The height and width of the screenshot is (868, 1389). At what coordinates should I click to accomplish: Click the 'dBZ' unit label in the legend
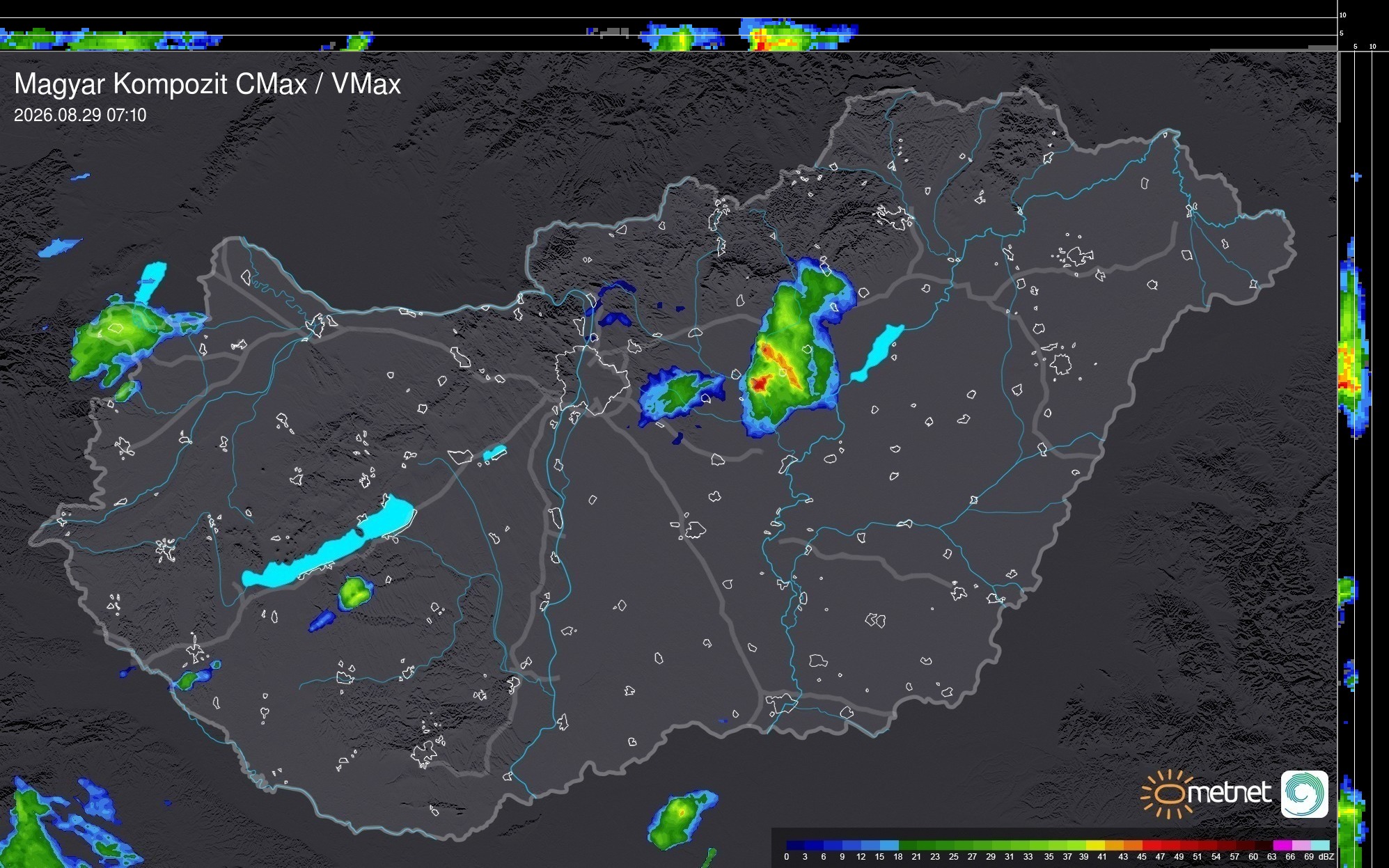(1326, 857)
